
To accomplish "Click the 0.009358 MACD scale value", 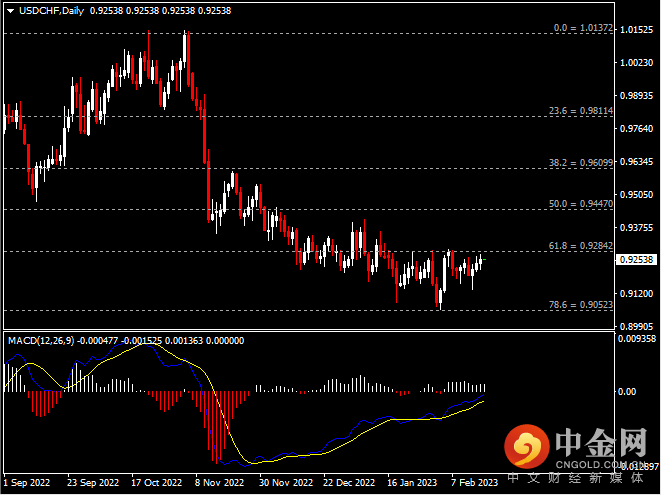I will coord(638,339).
